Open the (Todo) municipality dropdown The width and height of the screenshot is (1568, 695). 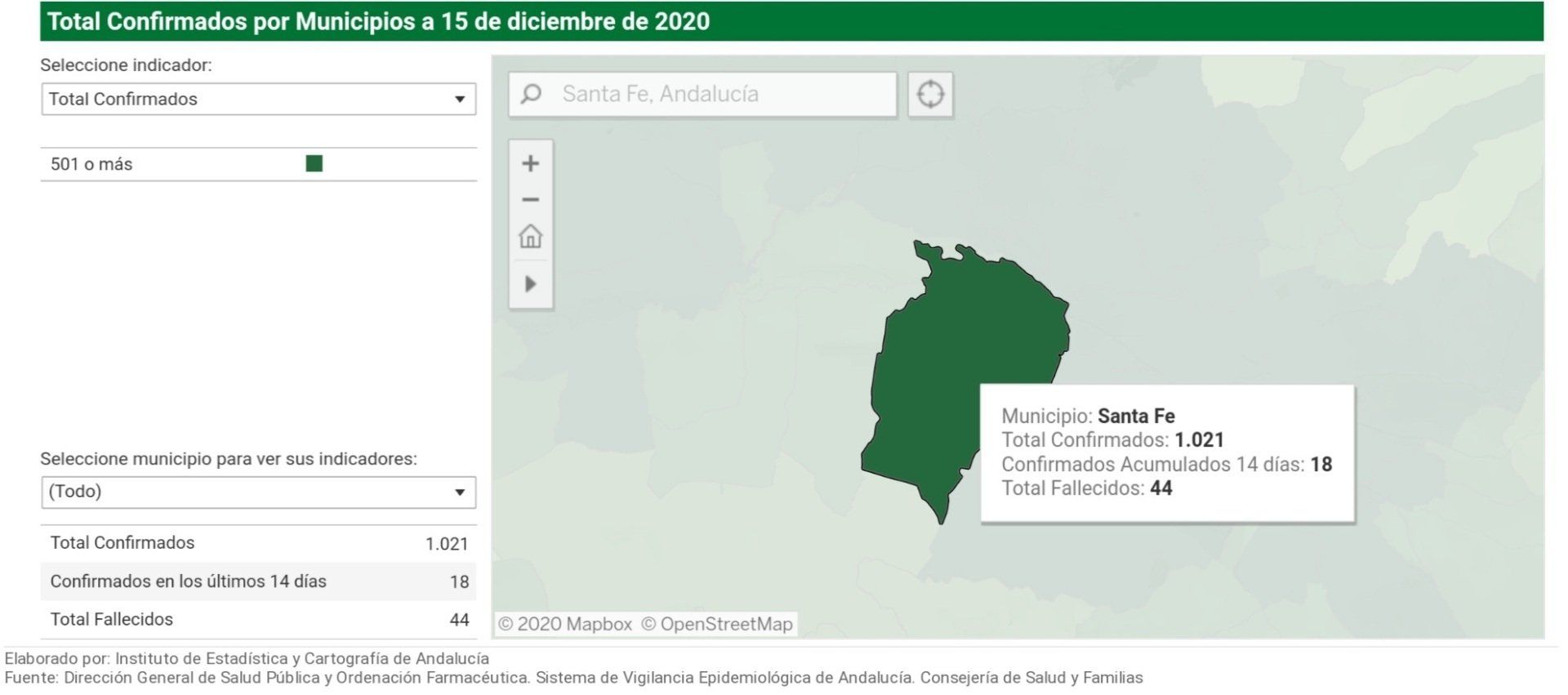click(x=258, y=492)
